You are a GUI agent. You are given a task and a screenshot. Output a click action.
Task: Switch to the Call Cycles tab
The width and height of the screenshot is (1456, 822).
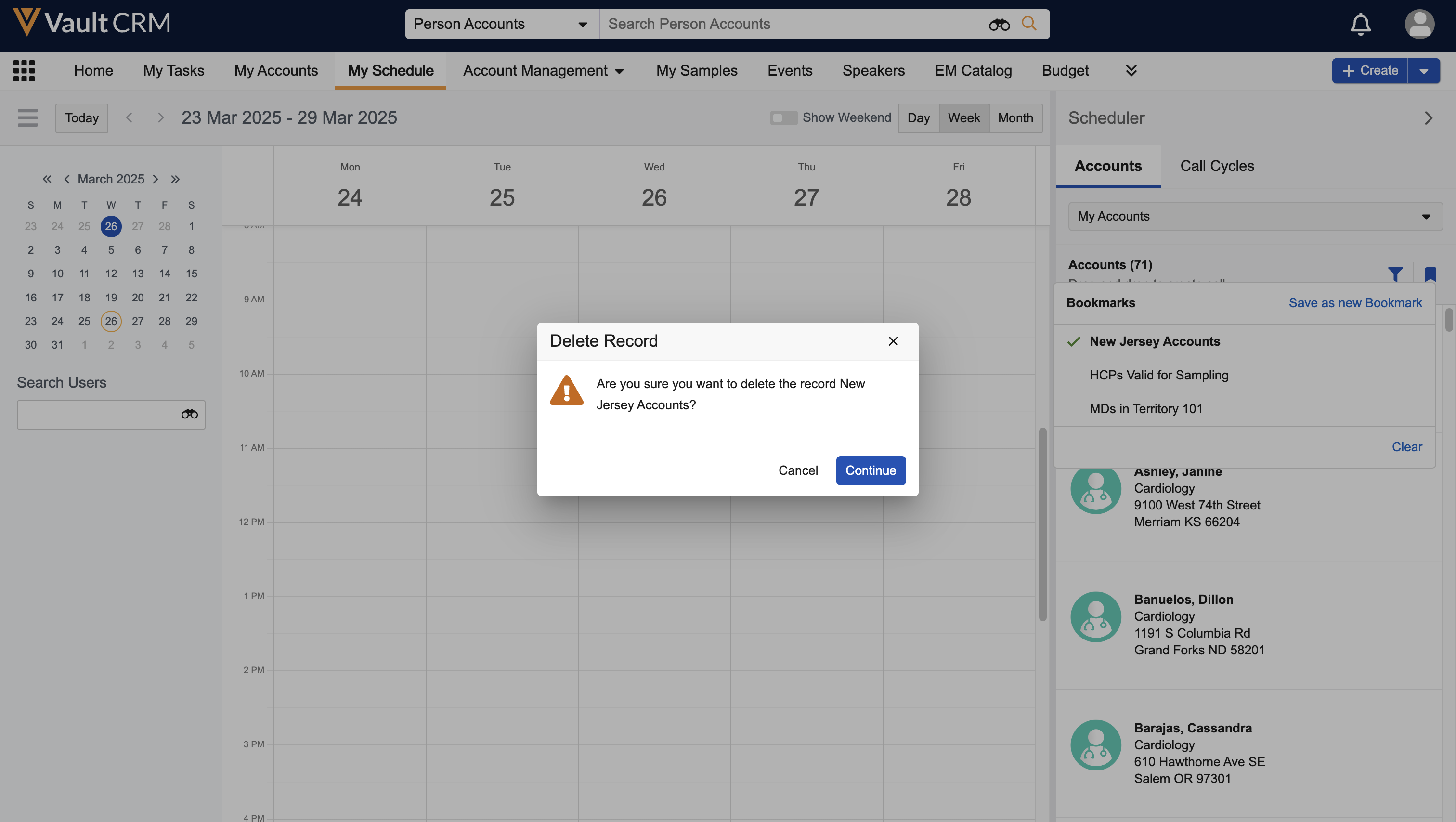1217,166
